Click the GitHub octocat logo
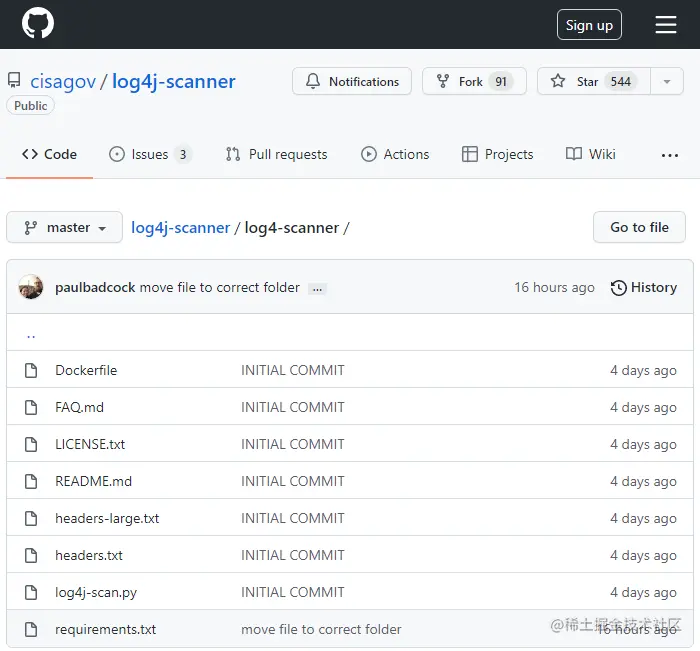Viewport: 700px width, 651px height. tap(38, 23)
